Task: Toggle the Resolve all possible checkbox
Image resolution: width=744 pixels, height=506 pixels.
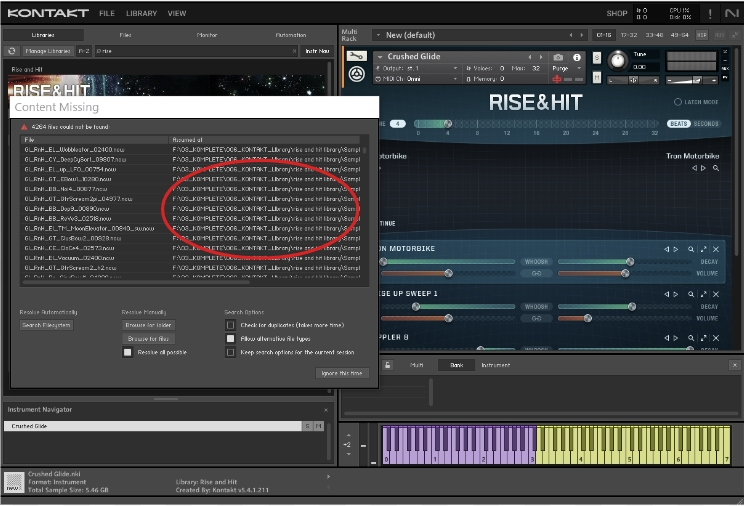Action: pos(127,352)
